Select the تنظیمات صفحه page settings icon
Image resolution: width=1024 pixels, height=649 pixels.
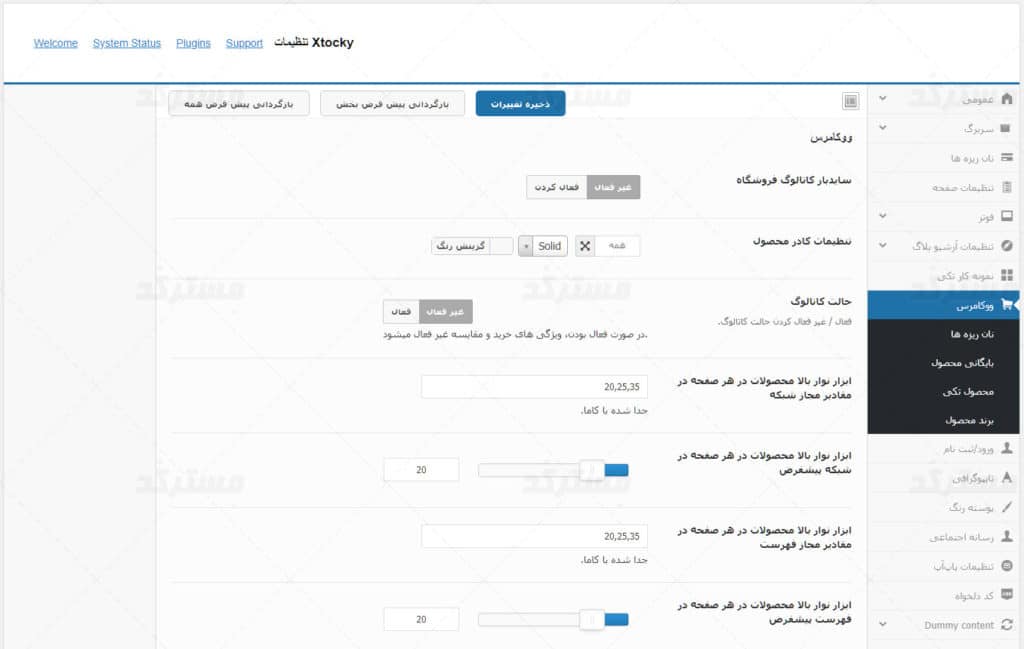(x=1006, y=187)
